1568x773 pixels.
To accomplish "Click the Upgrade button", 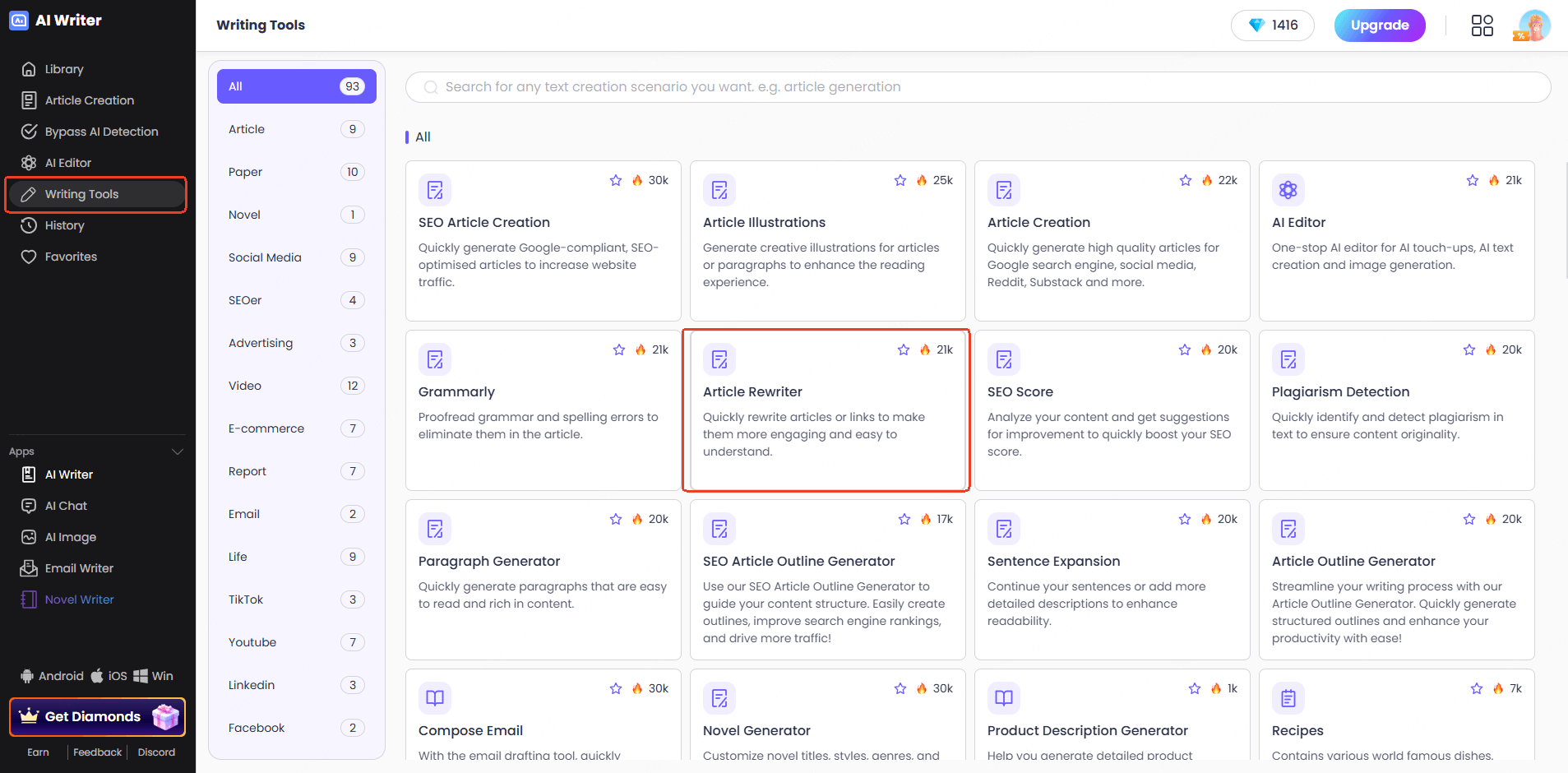I will [1380, 25].
